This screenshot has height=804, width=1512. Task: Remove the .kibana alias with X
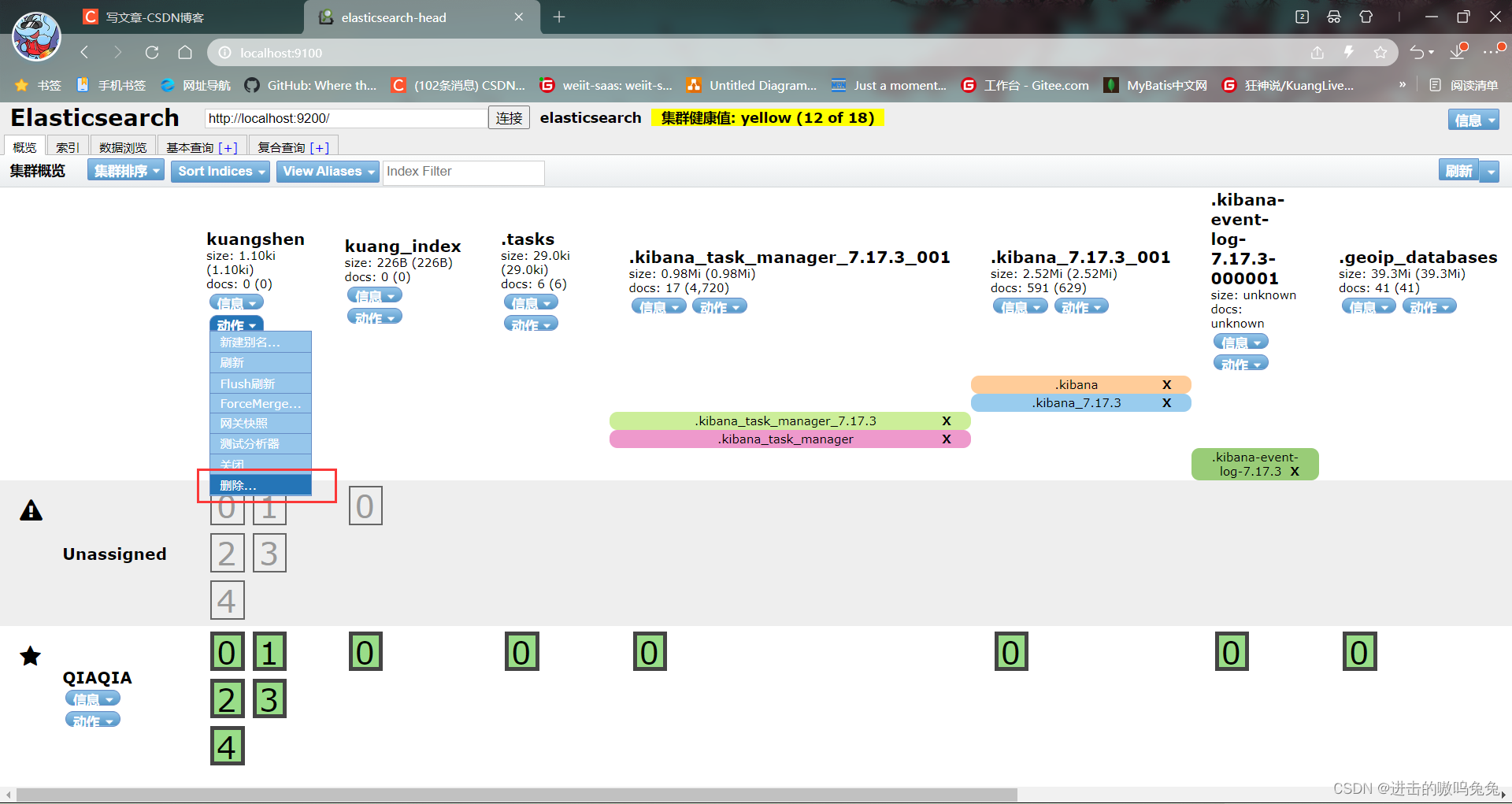point(1167,384)
